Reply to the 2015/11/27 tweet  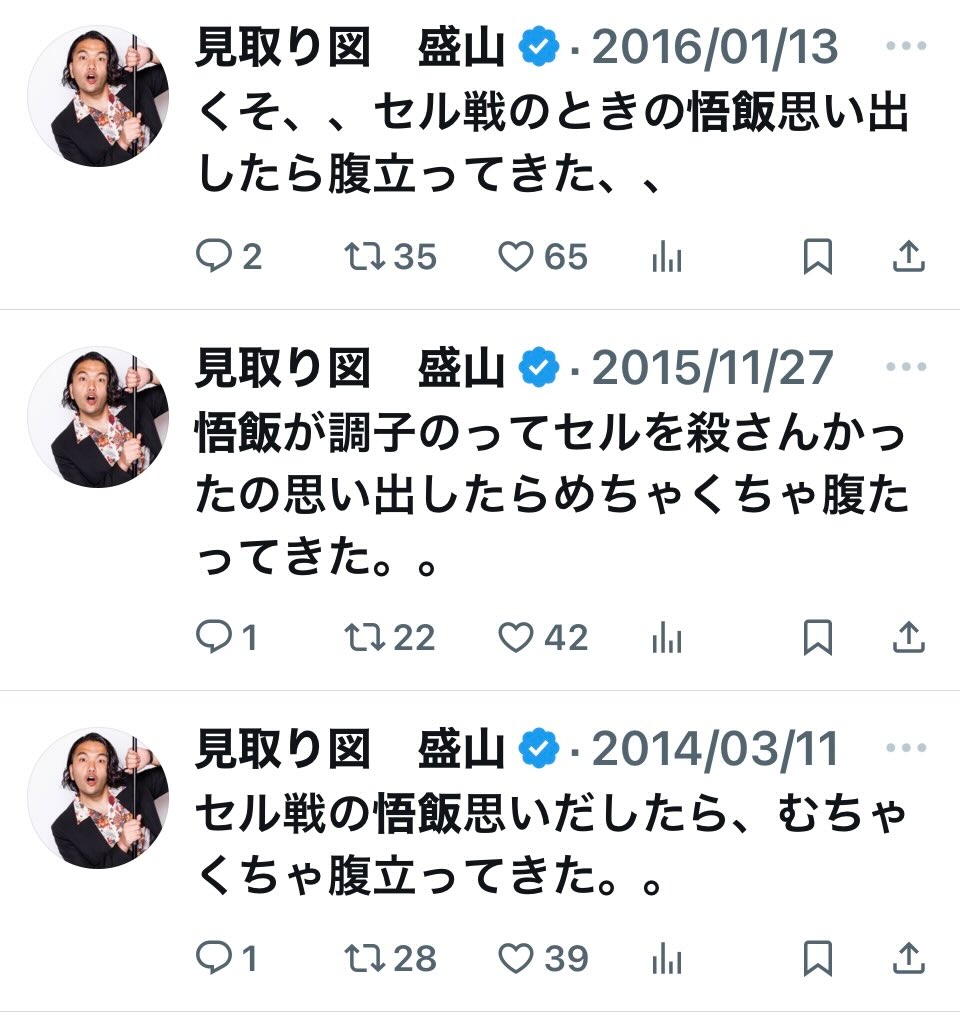pos(213,637)
